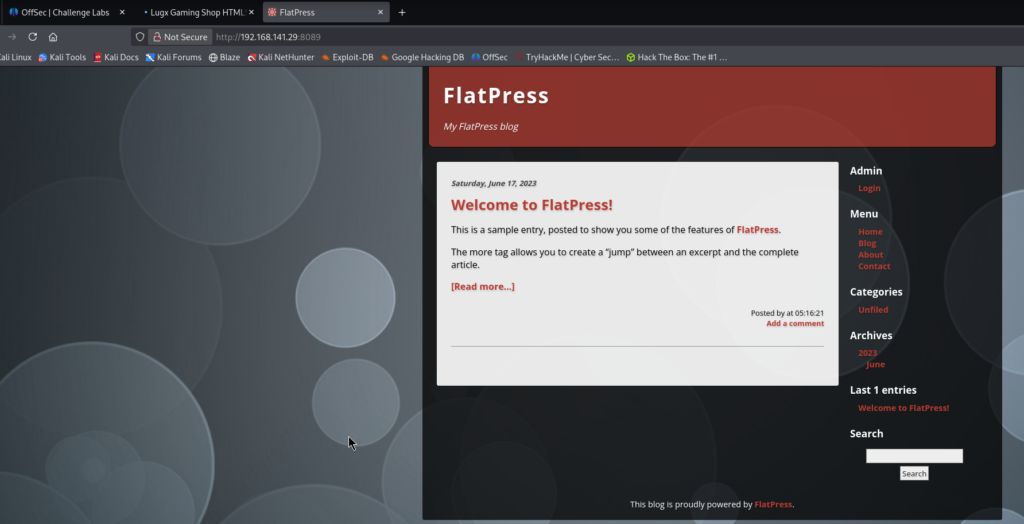Image resolution: width=1024 pixels, height=524 pixels.
Task: Click the browser reload button
Action: tap(32, 37)
